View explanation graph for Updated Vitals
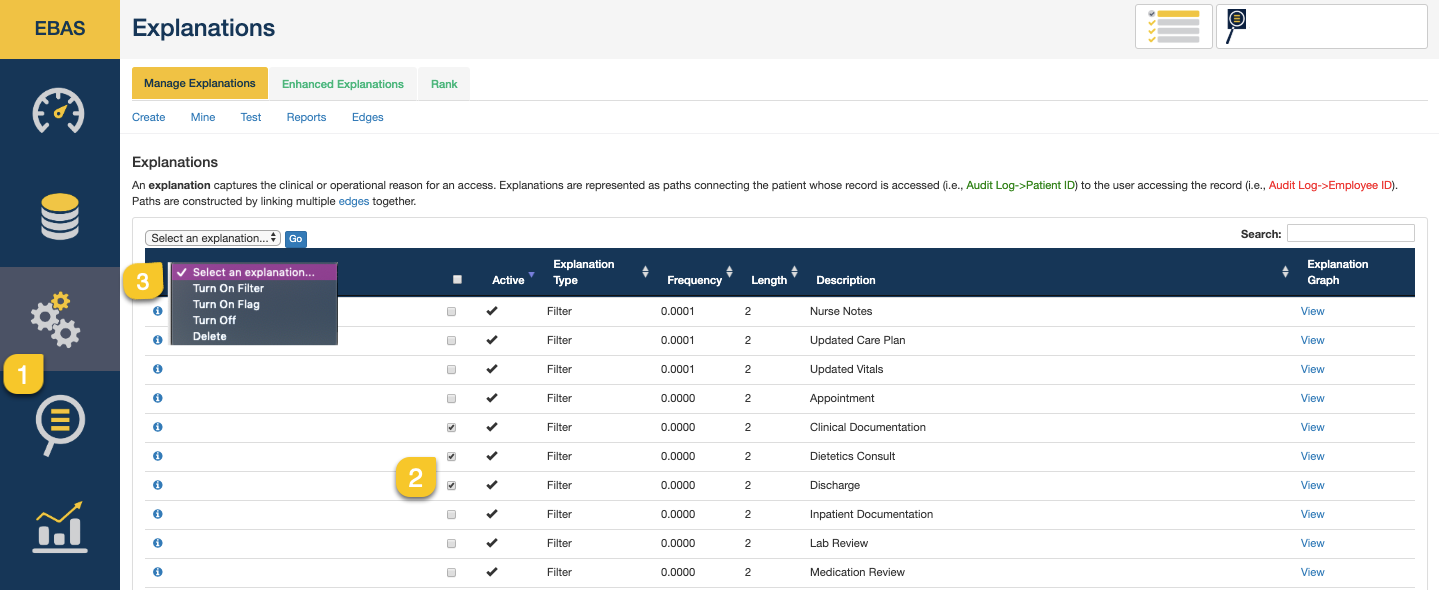 [1312, 369]
